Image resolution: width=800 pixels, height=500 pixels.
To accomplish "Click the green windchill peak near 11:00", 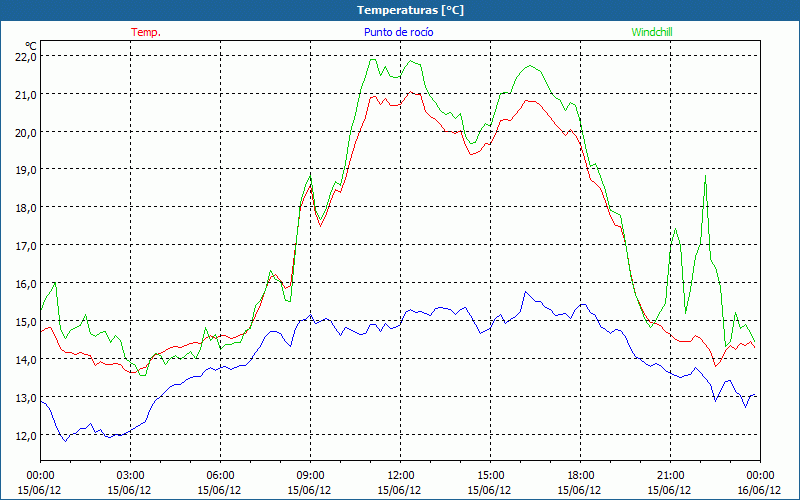I will click(372, 60).
